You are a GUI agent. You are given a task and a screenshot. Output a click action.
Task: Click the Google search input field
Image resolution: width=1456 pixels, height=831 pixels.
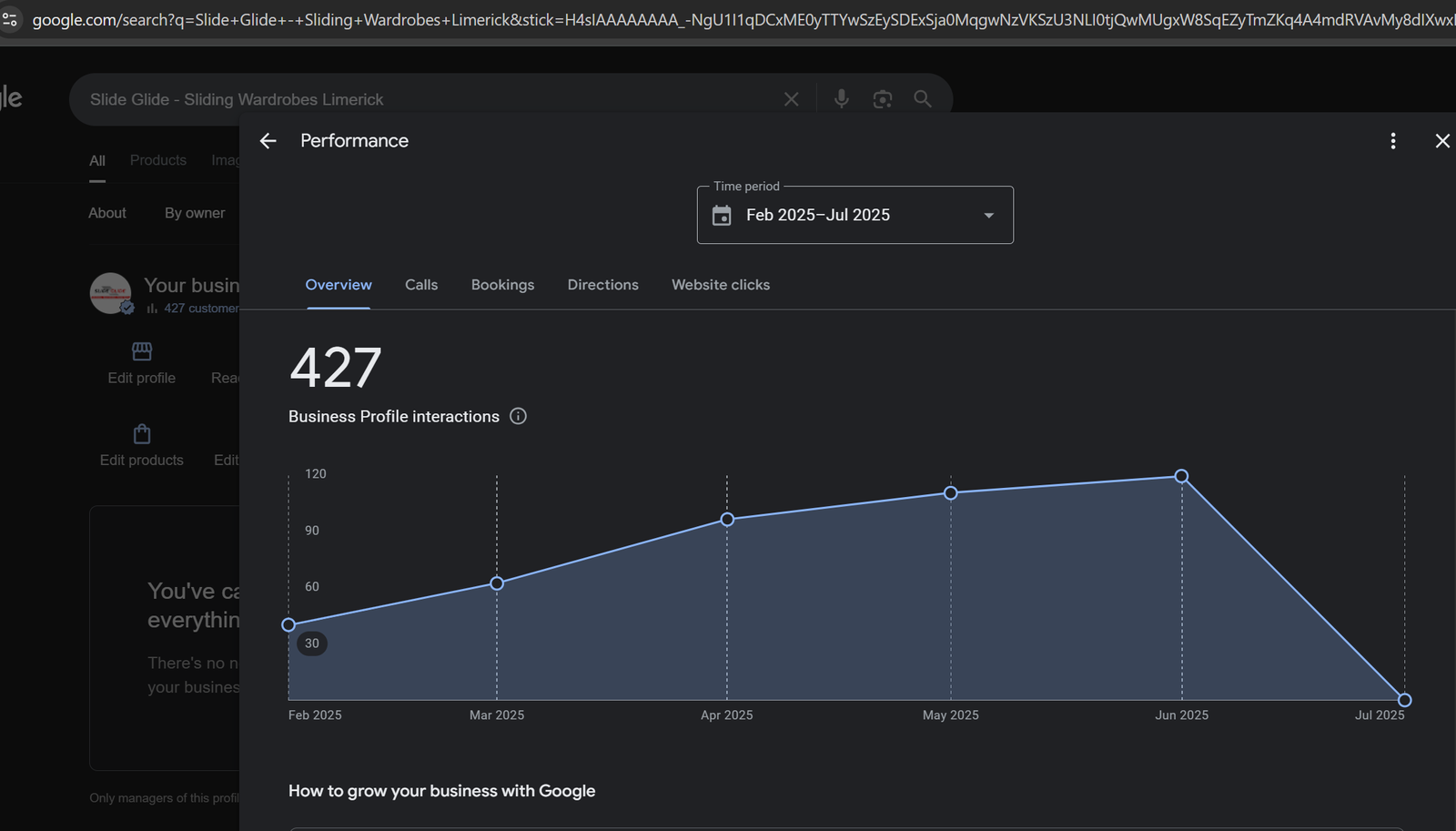click(x=428, y=99)
